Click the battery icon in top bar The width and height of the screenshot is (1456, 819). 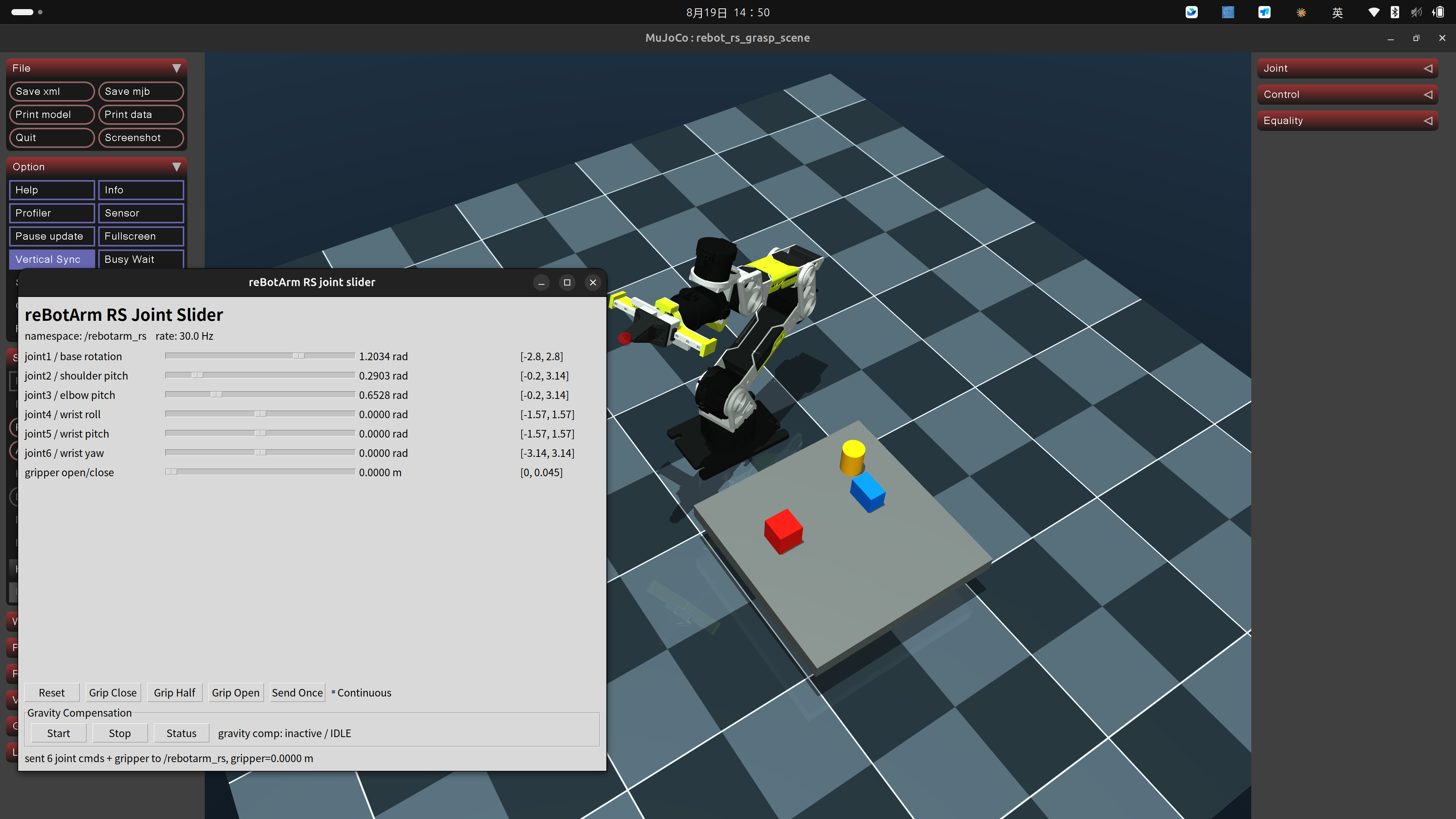pos(1439,13)
